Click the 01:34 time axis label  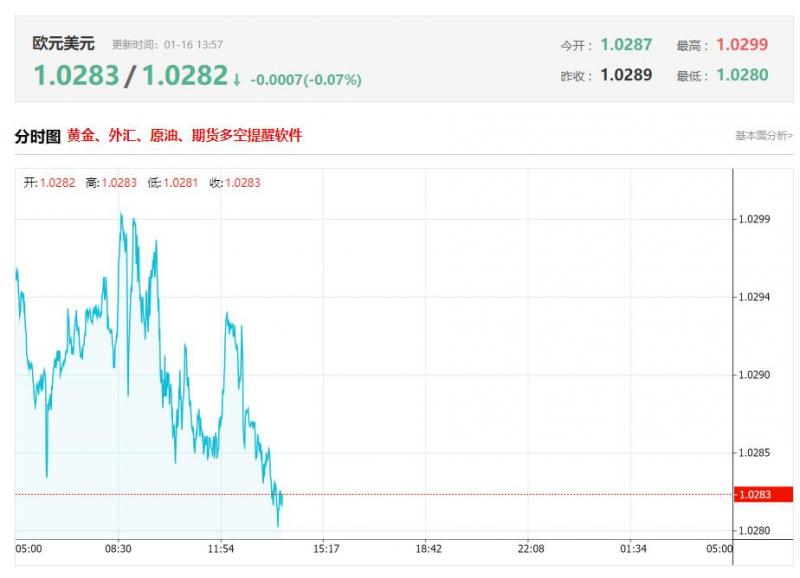click(634, 549)
